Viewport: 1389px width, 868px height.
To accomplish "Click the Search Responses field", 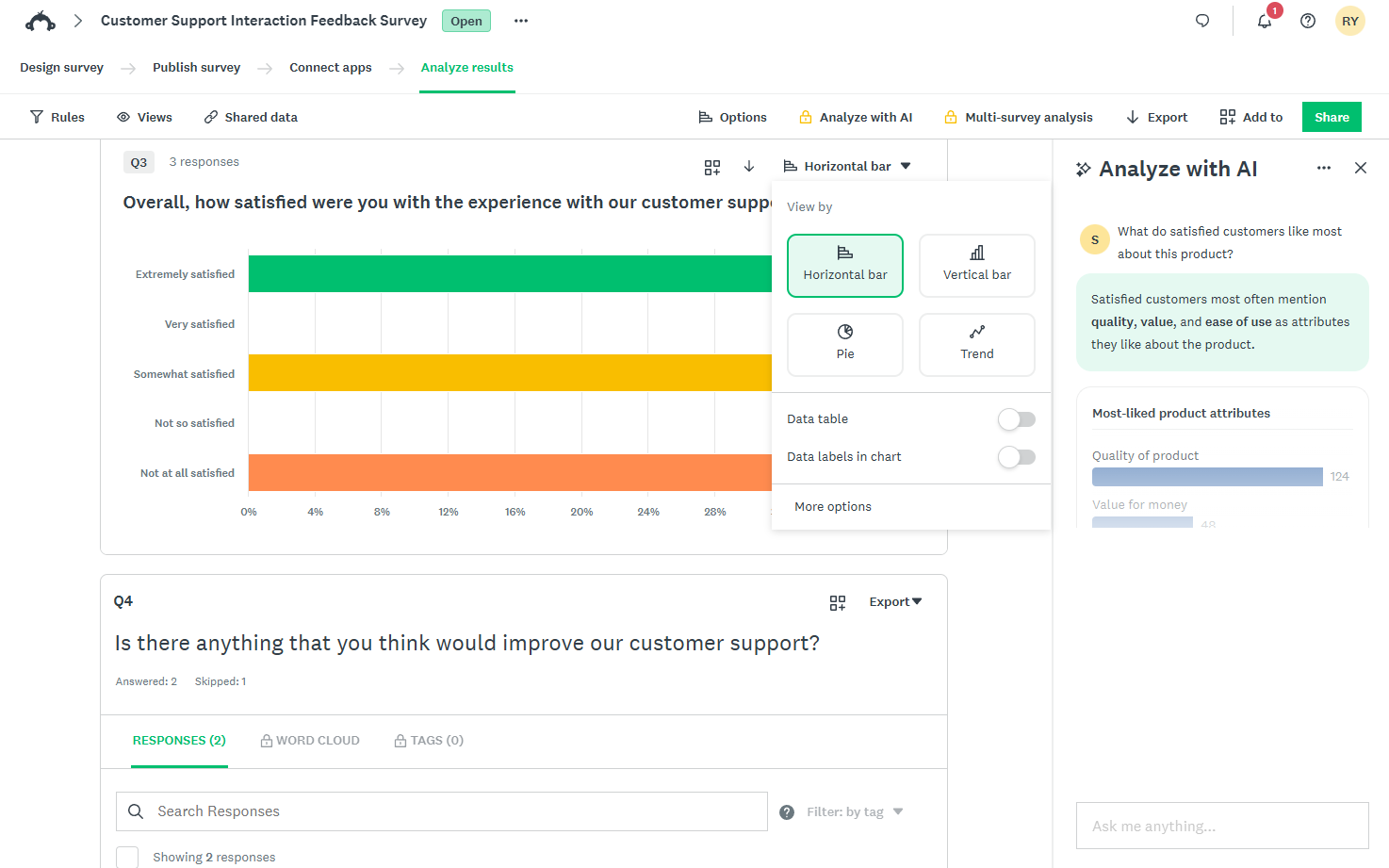I will click(442, 811).
